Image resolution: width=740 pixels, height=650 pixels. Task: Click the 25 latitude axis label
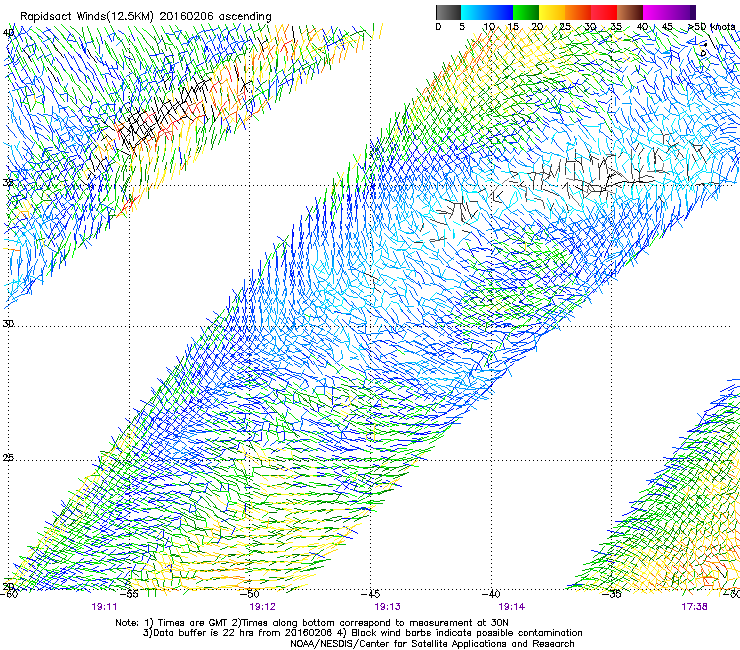click(8, 458)
